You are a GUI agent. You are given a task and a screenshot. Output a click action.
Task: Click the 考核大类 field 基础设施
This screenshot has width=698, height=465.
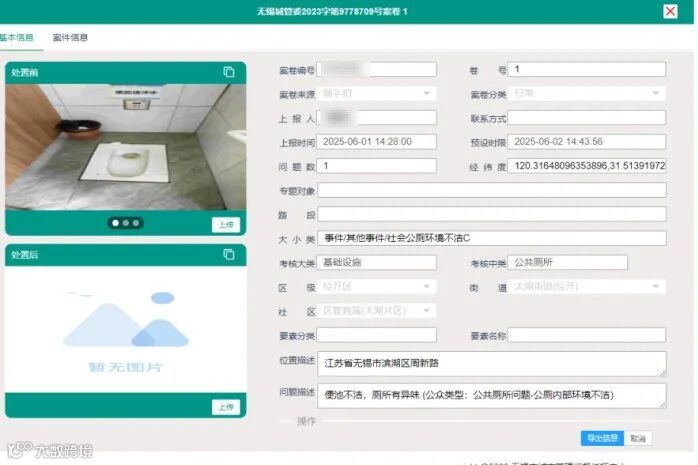click(376, 263)
